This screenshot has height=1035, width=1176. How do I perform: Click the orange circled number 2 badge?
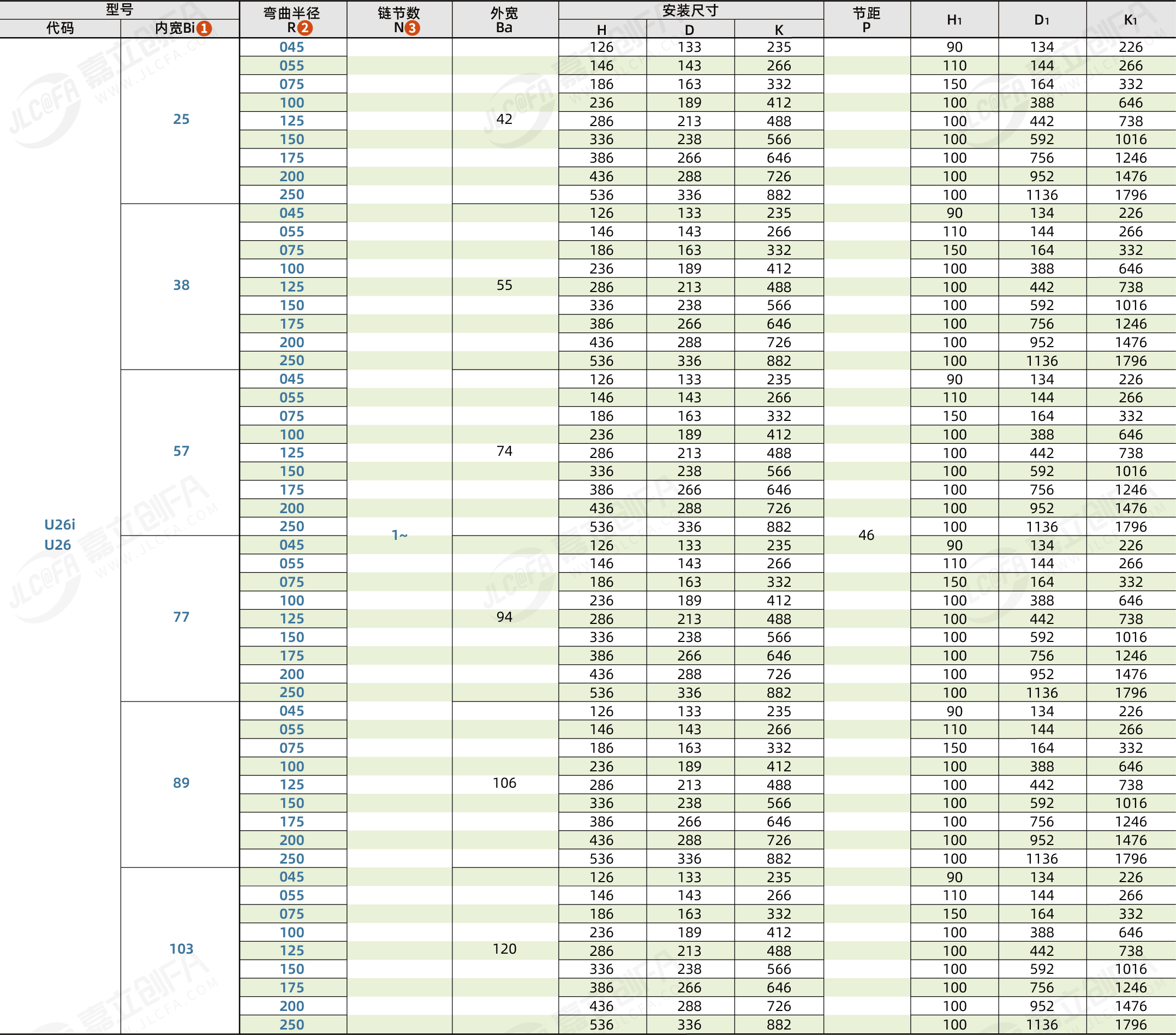[x=305, y=28]
